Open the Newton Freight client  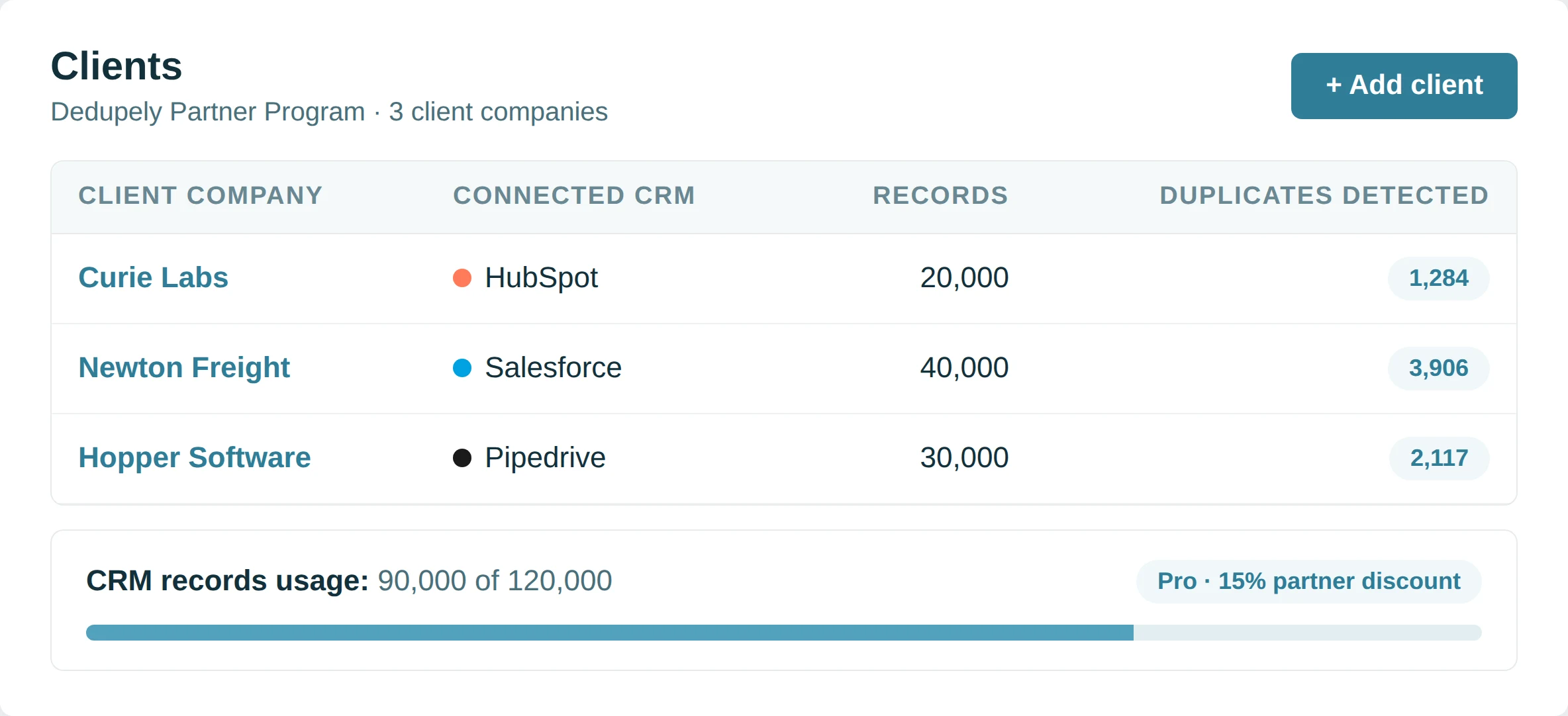(184, 367)
